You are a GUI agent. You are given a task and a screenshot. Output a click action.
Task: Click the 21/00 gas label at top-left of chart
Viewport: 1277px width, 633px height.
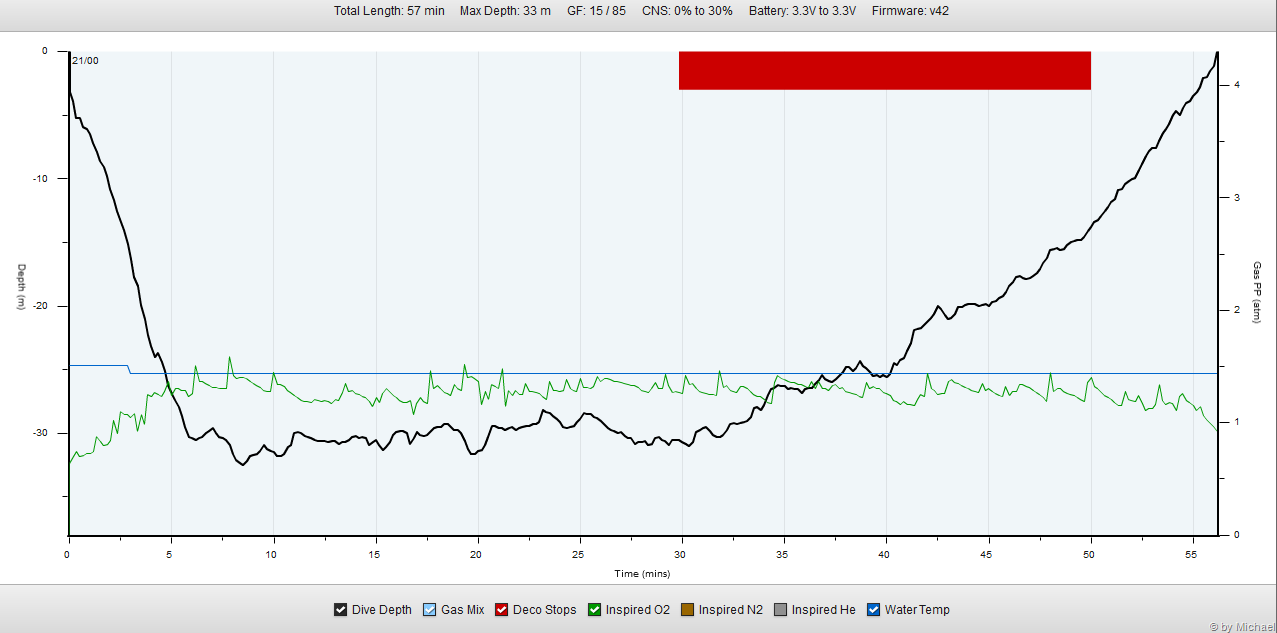point(86,61)
